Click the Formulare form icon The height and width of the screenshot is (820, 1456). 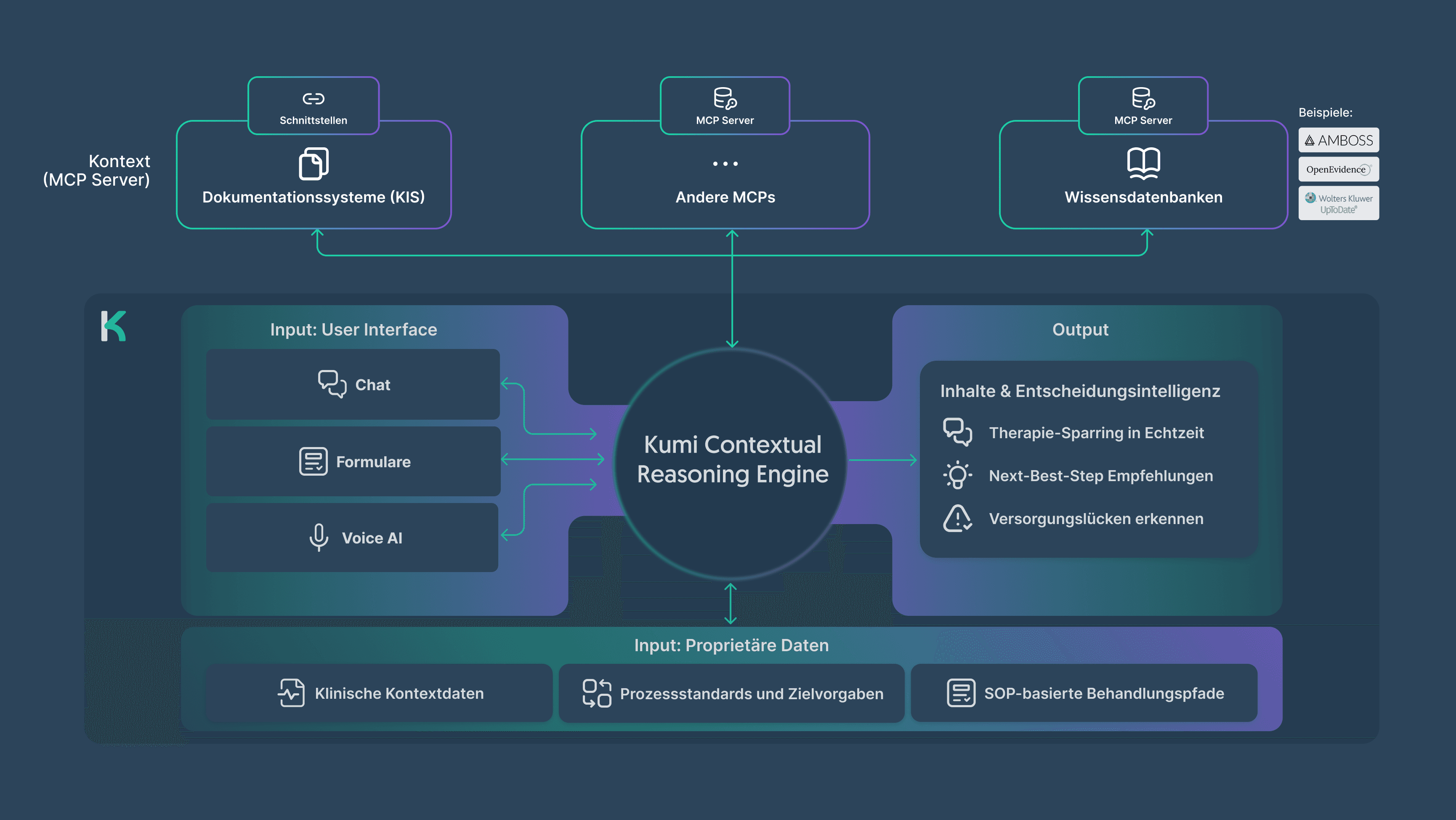point(313,461)
